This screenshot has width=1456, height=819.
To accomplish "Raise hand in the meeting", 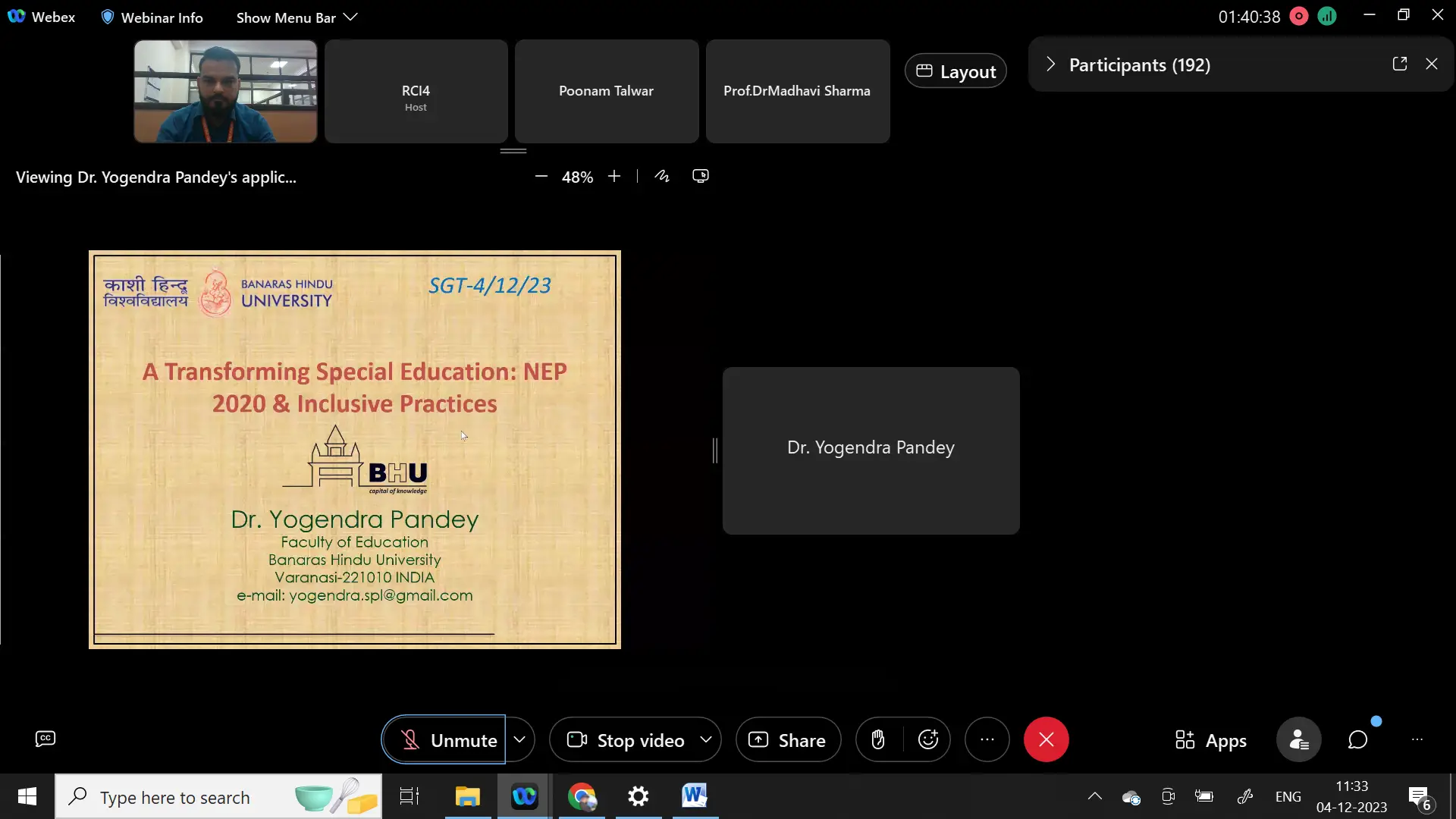I will [x=878, y=739].
